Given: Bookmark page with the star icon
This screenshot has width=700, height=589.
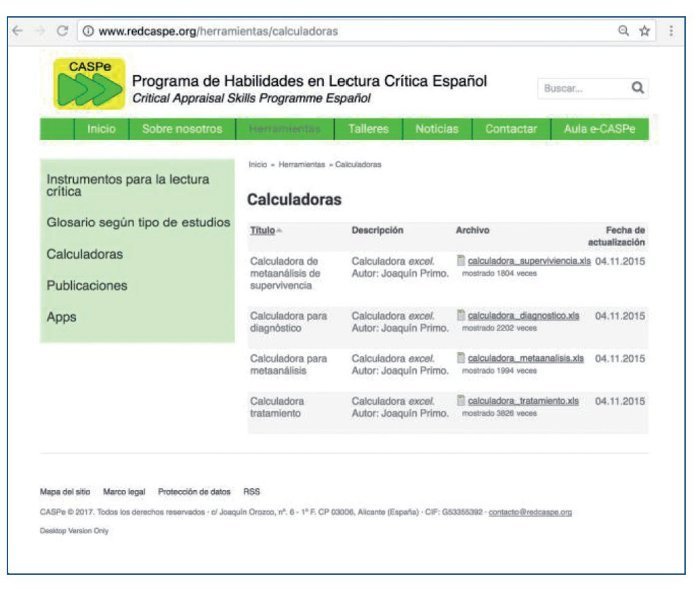Looking at the screenshot, I should tap(645, 31).
